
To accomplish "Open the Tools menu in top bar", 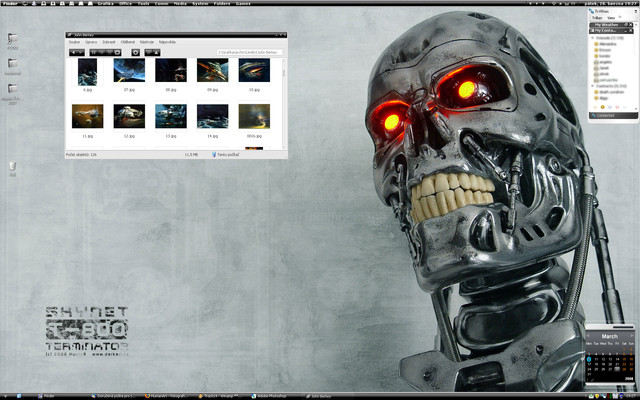I will [143, 3].
